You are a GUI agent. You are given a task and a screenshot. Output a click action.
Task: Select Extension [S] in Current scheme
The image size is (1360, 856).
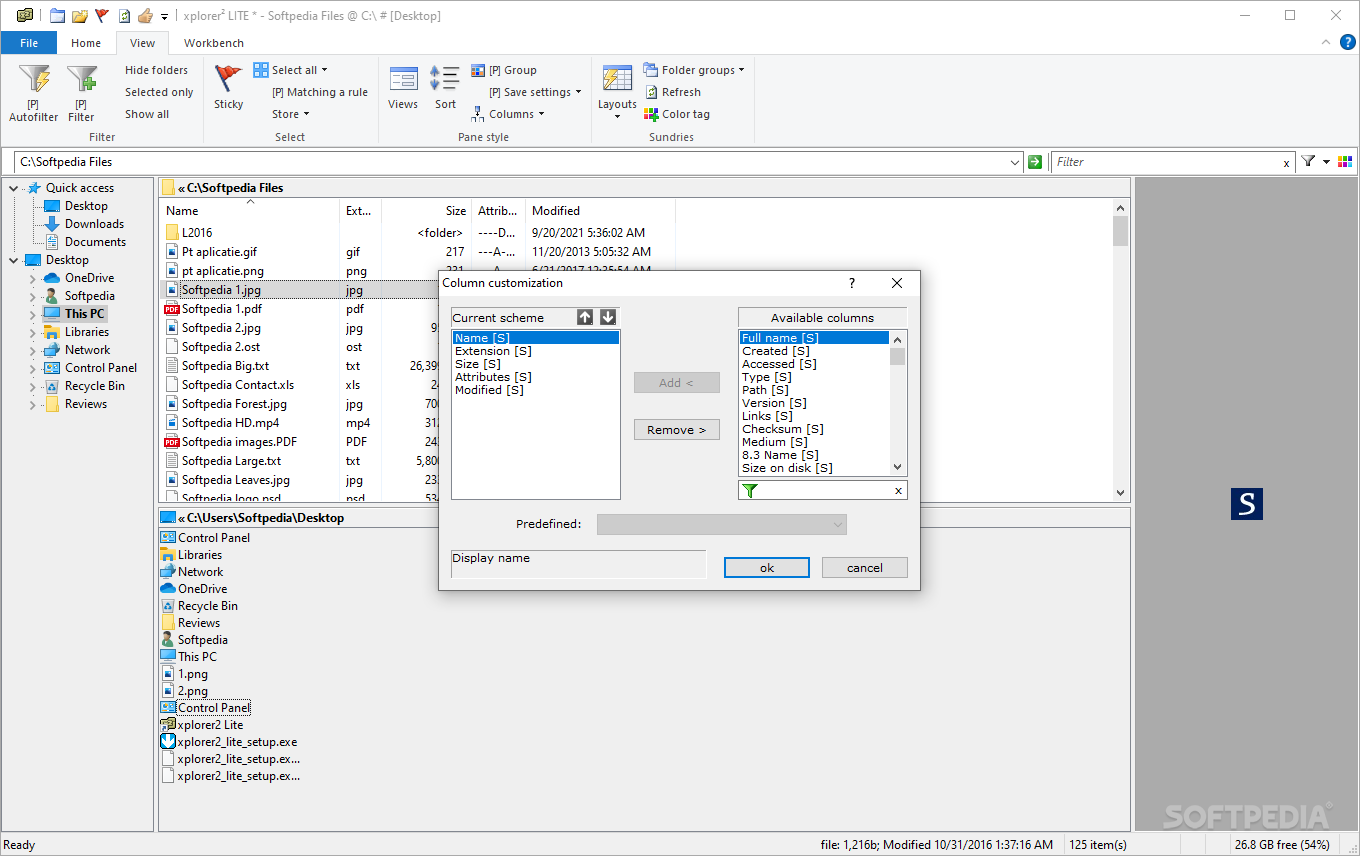tap(535, 351)
